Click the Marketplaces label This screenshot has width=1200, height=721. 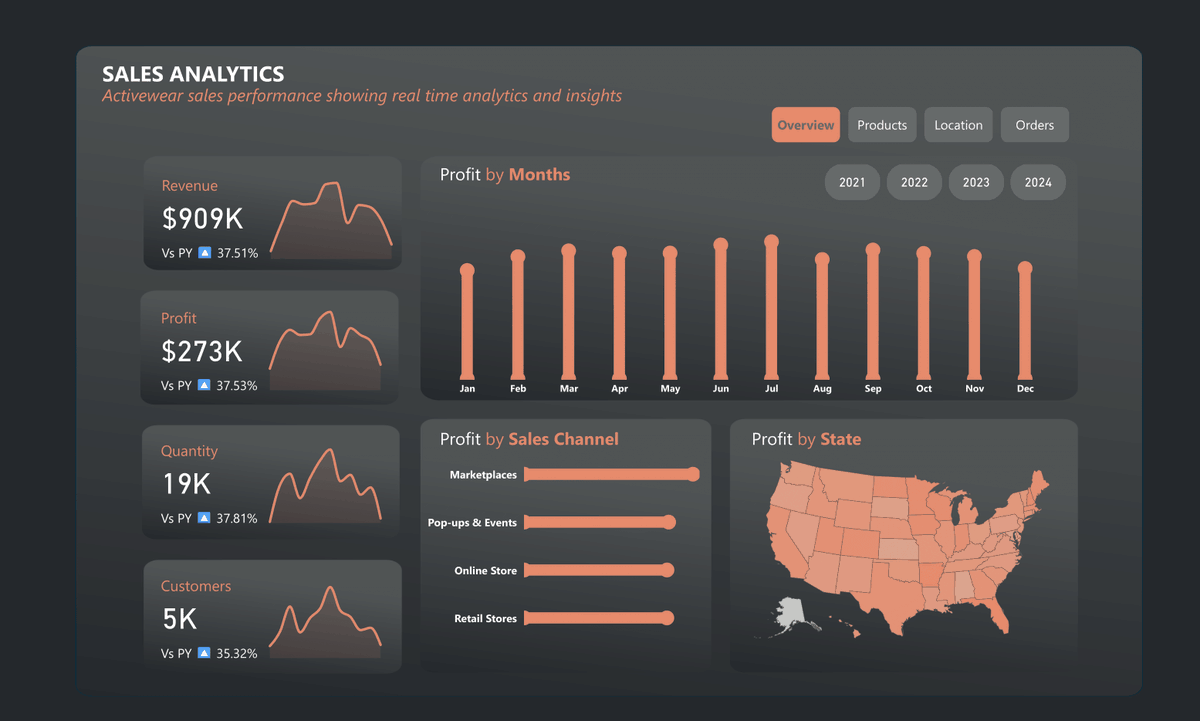(x=483, y=474)
